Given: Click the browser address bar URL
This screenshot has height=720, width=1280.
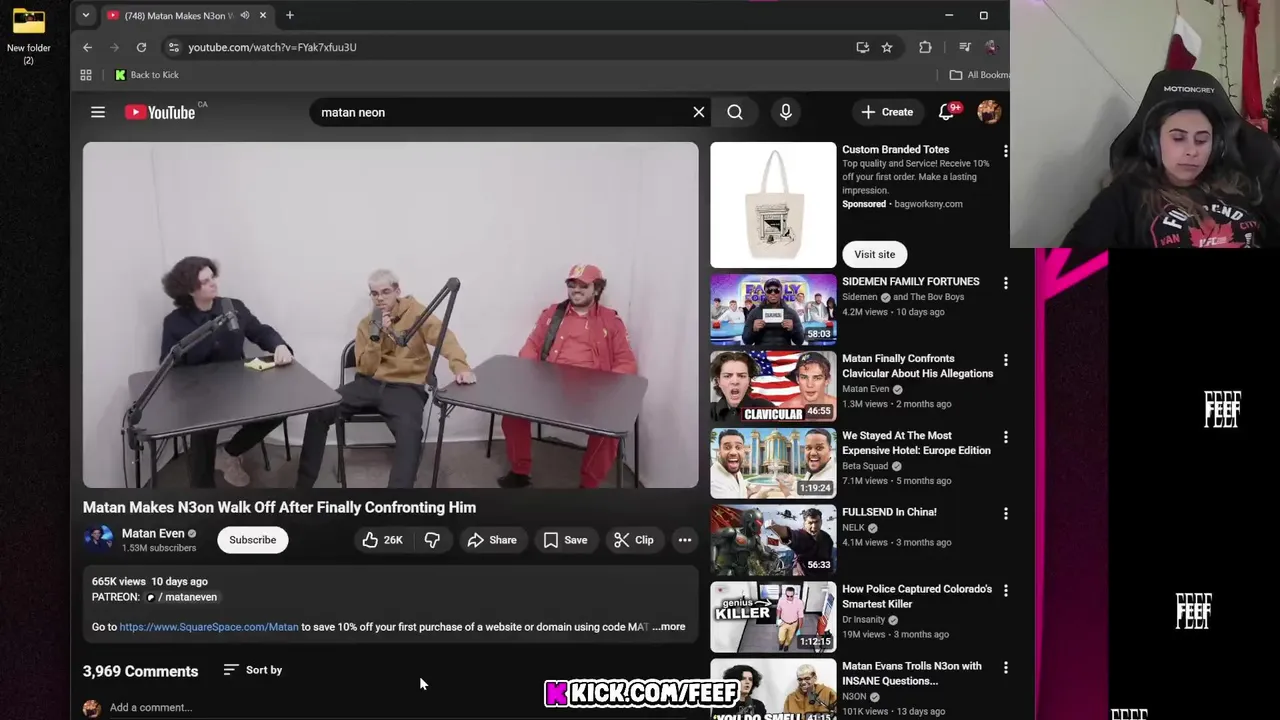Looking at the screenshot, I should (272, 47).
